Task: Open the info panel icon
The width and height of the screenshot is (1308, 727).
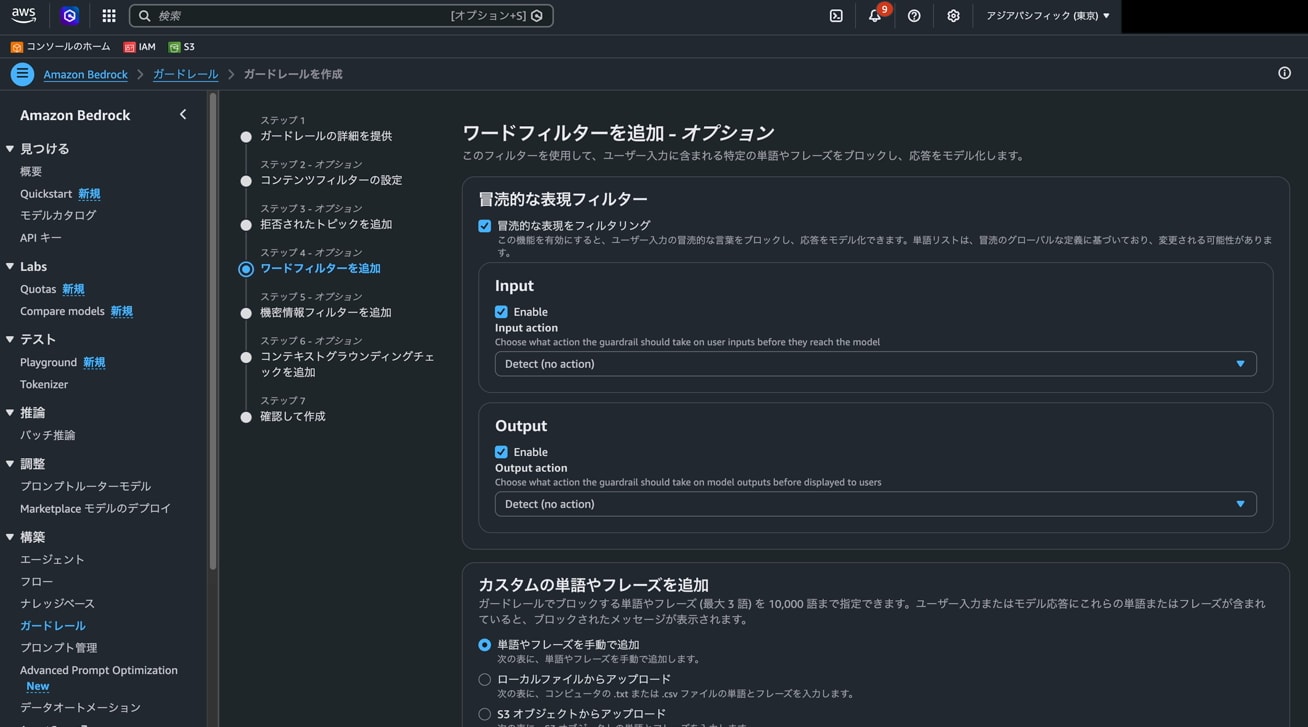Action: pyautogui.click(x=1284, y=73)
